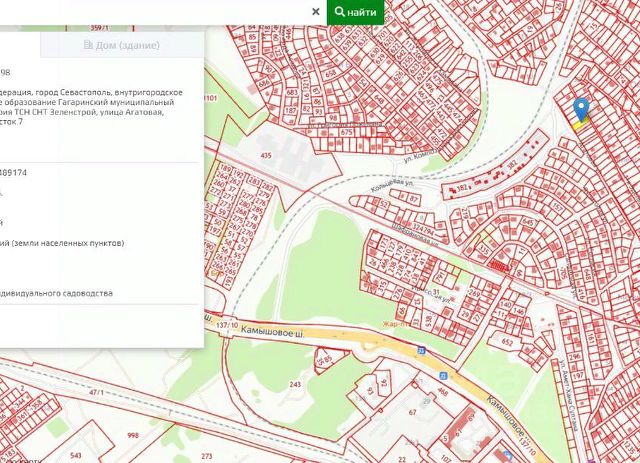Select the value ending 489174 in the panel
Viewport: 640px width, 463px height.
click(x=13, y=173)
